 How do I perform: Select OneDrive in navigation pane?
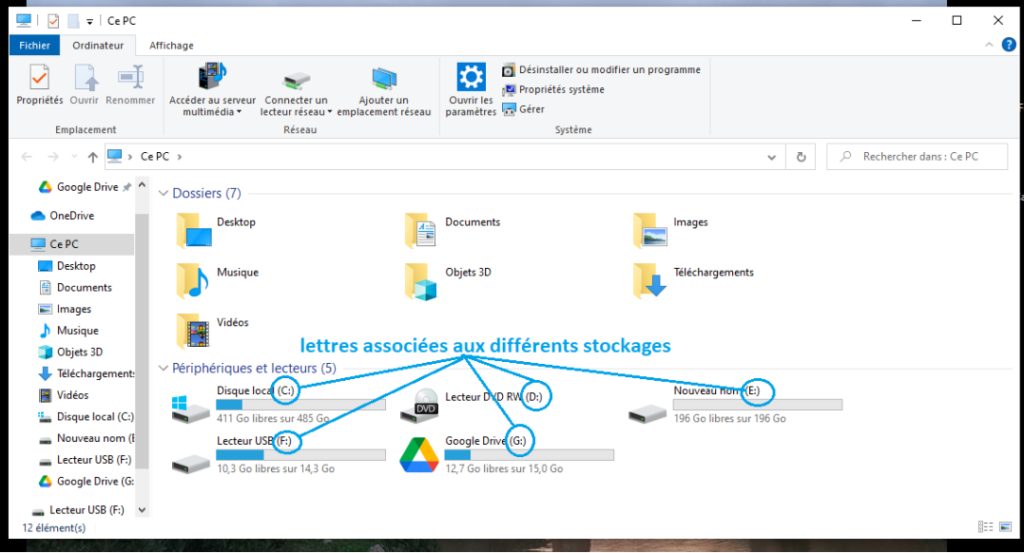tap(63, 215)
